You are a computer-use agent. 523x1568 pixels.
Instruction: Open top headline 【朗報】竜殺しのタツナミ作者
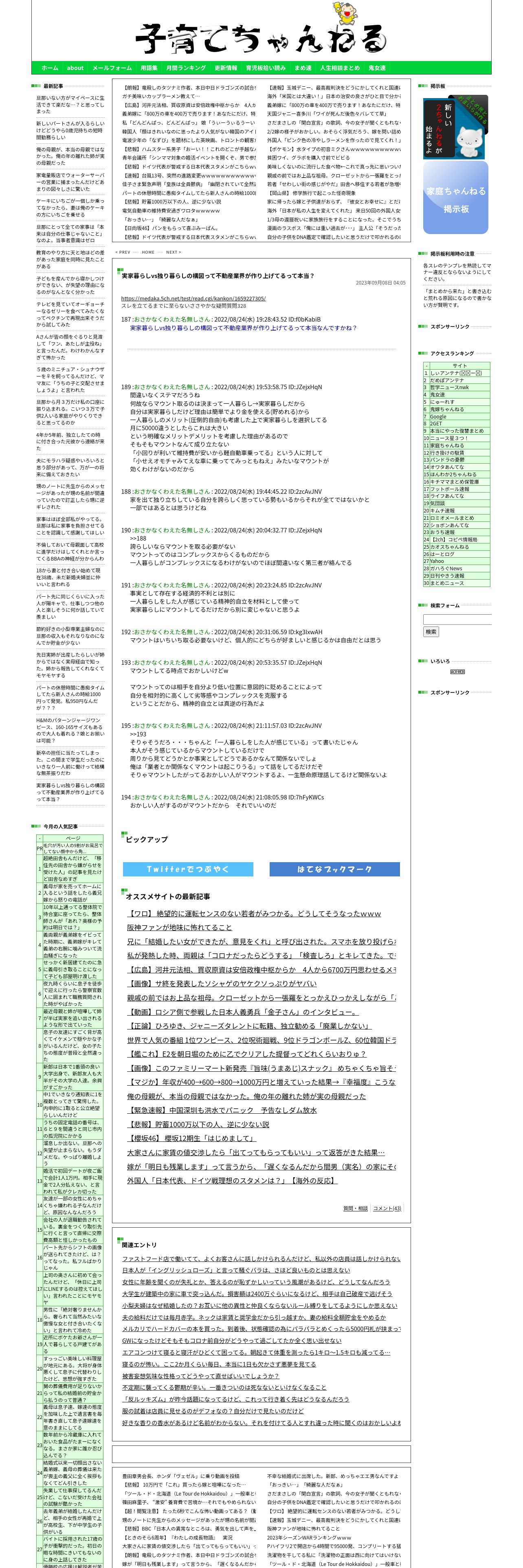click(189, 88)
